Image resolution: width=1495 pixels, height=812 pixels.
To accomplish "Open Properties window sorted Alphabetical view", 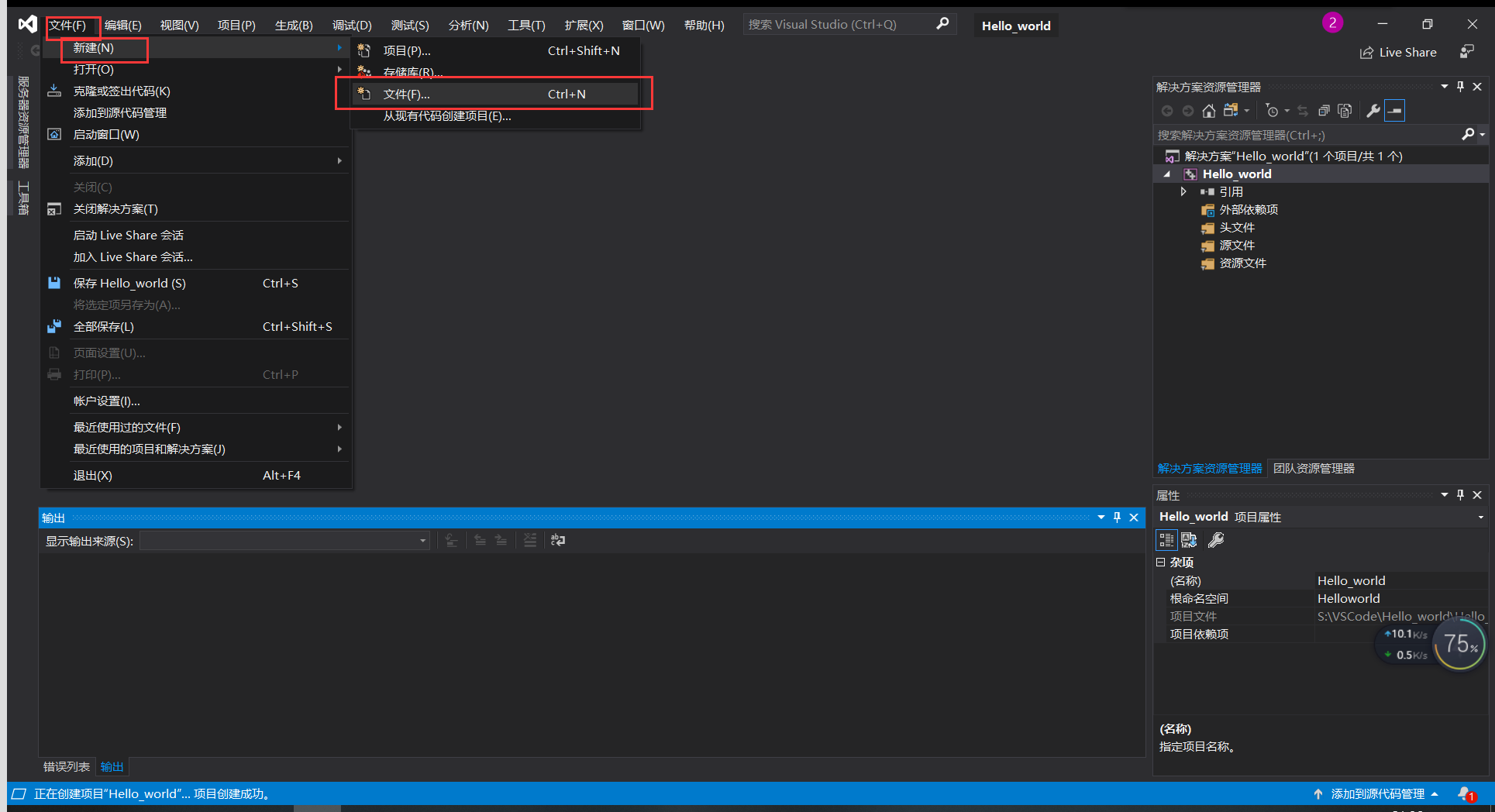I will tap(1190, 540).
